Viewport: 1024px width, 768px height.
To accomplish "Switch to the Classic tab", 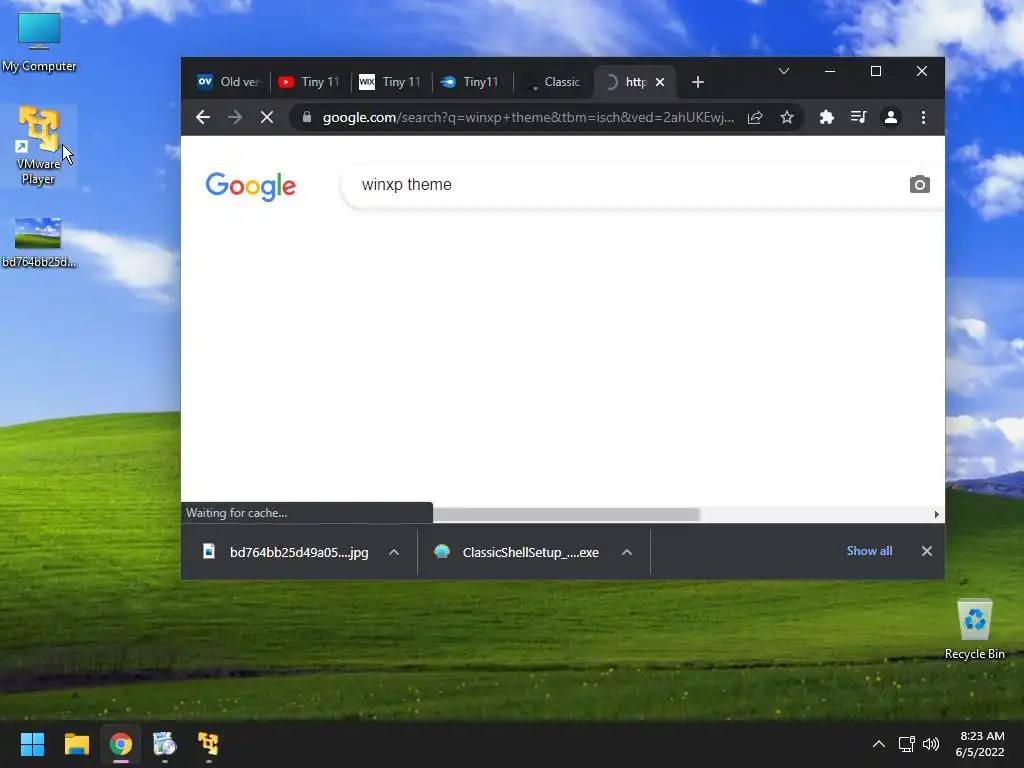I will click(x=553, y=82).
